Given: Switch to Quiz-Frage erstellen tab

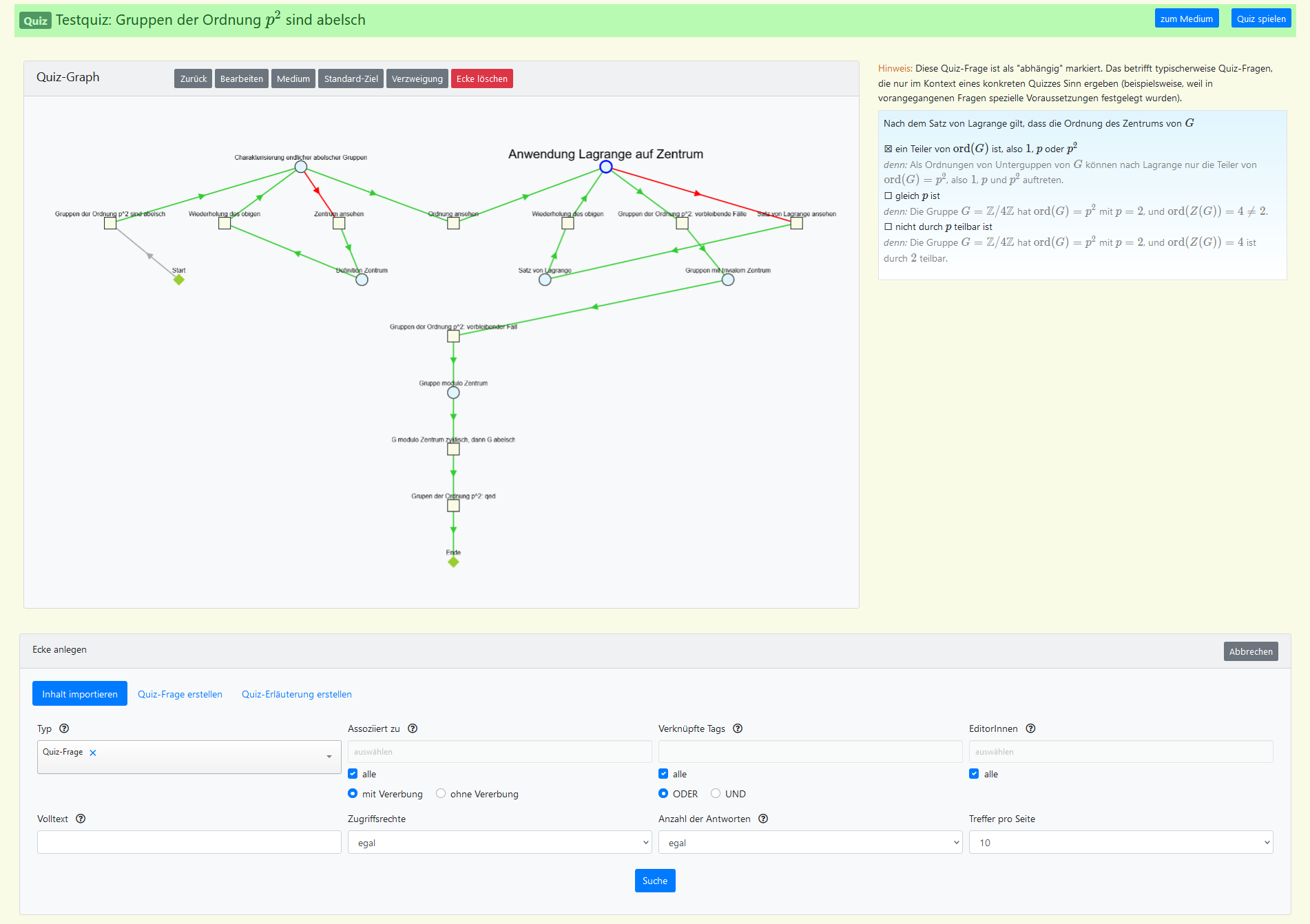Looking at the screenshot, I should pos(180,694).
